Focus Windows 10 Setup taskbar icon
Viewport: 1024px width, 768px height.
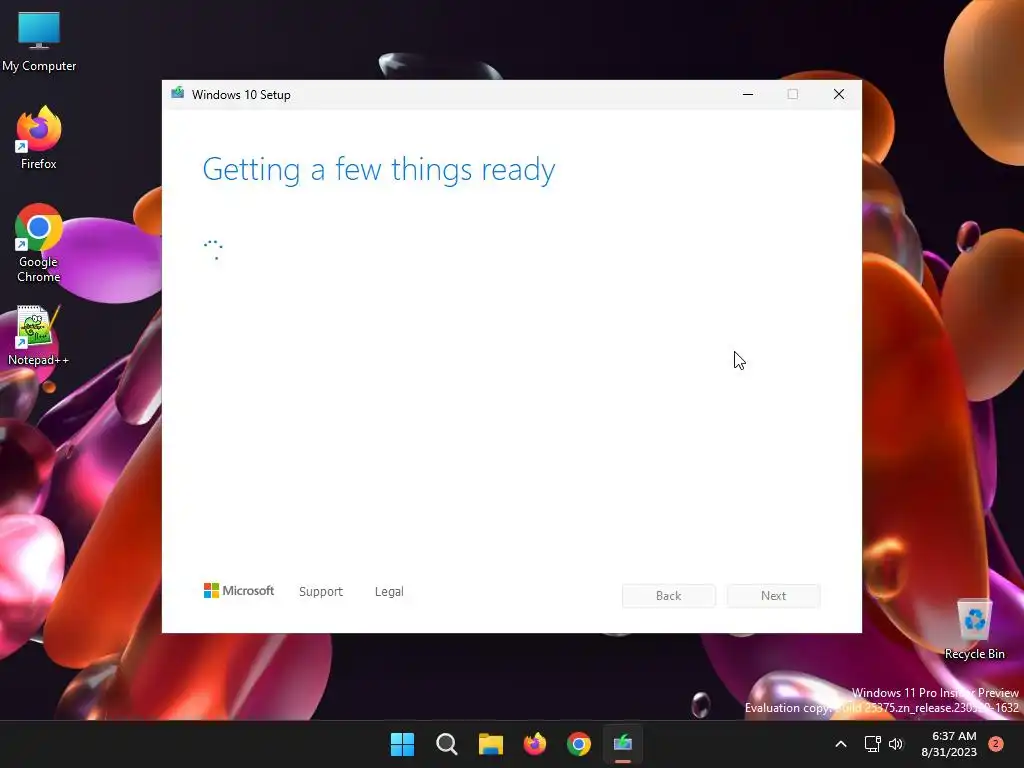(623, 744)
